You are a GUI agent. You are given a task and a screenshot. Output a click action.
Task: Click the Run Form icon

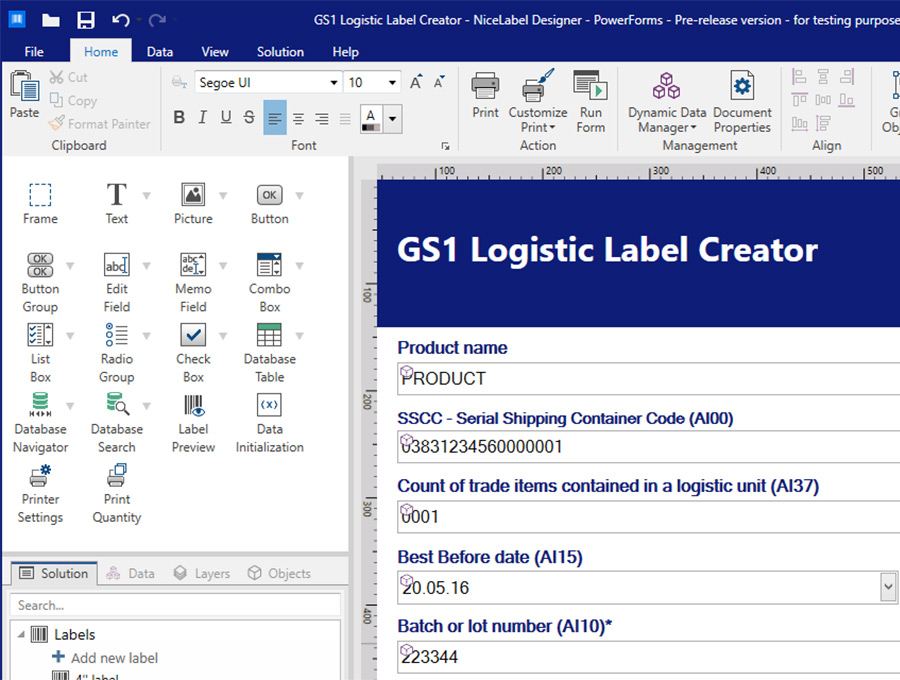point(591,102)
